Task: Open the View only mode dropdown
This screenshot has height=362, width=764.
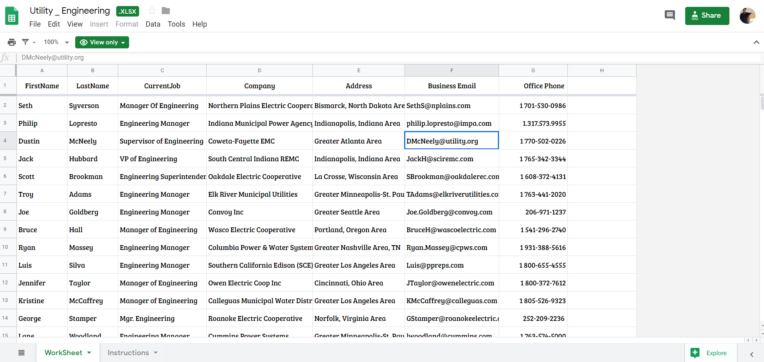Action: pyautogui.click(x=102, y=42)
